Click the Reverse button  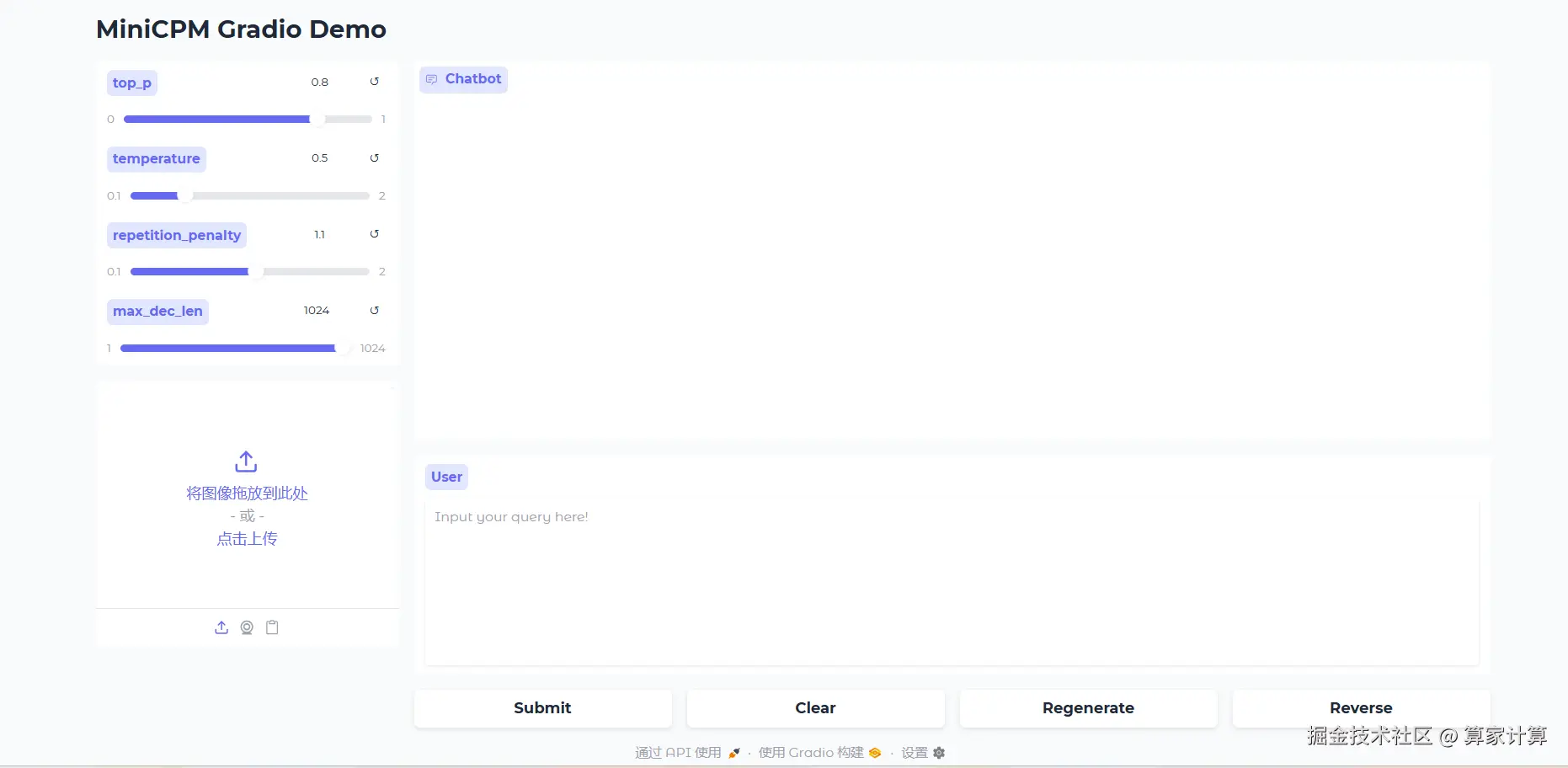[1362, 708]
